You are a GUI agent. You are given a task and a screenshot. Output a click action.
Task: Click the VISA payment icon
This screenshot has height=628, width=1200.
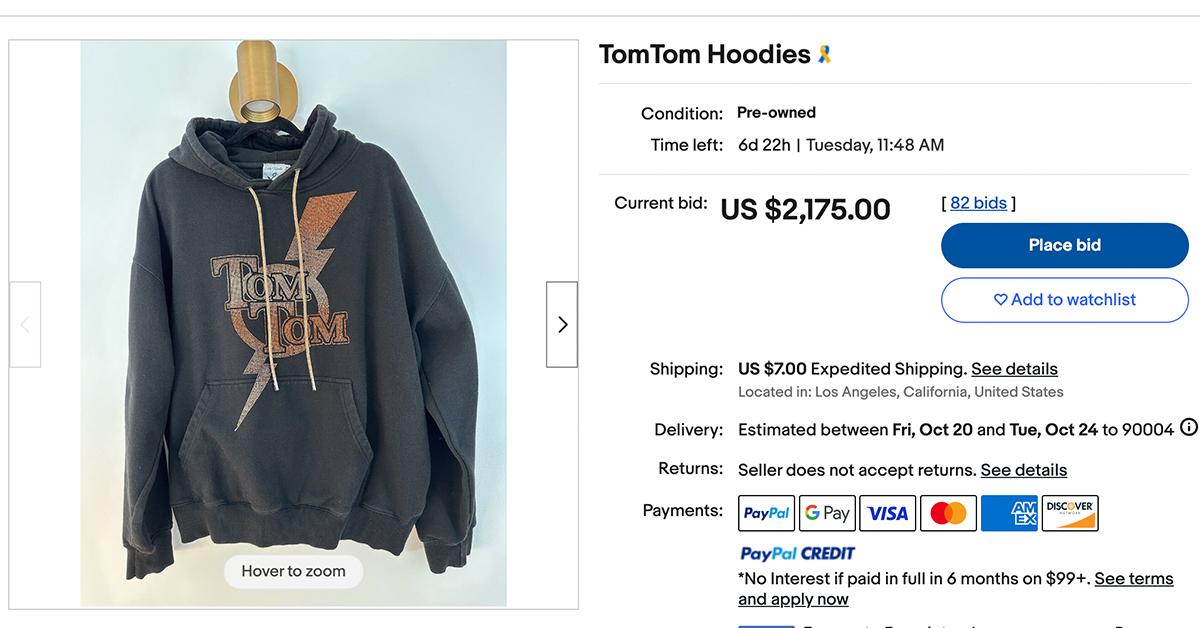tap(888, 512)
